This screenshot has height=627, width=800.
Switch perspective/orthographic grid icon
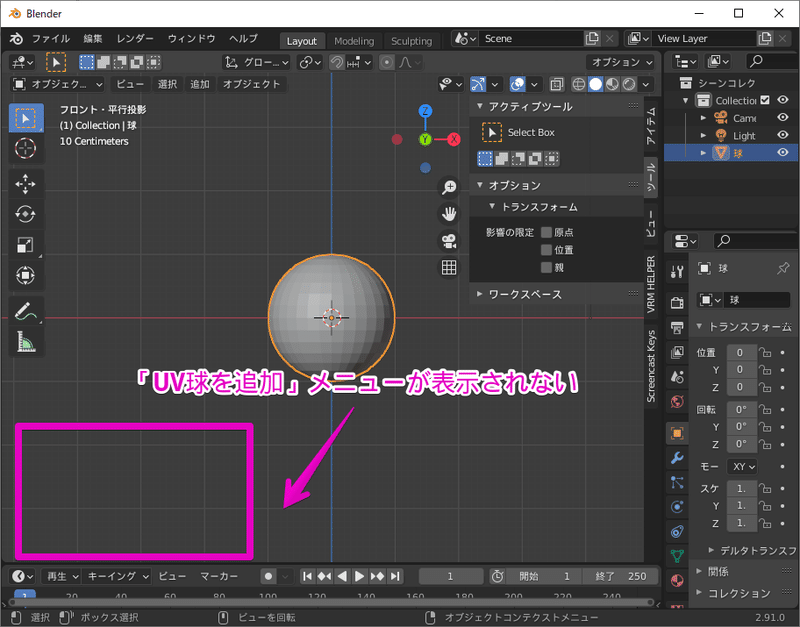449,267
